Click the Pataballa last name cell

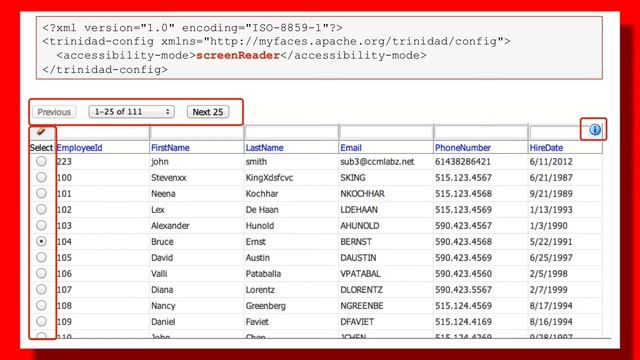[263, 274]
